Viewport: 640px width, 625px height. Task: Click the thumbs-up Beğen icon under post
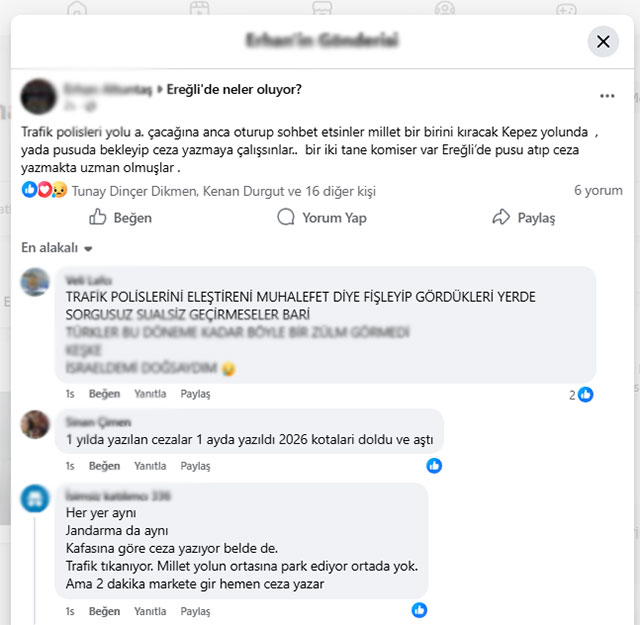[98, 217]
